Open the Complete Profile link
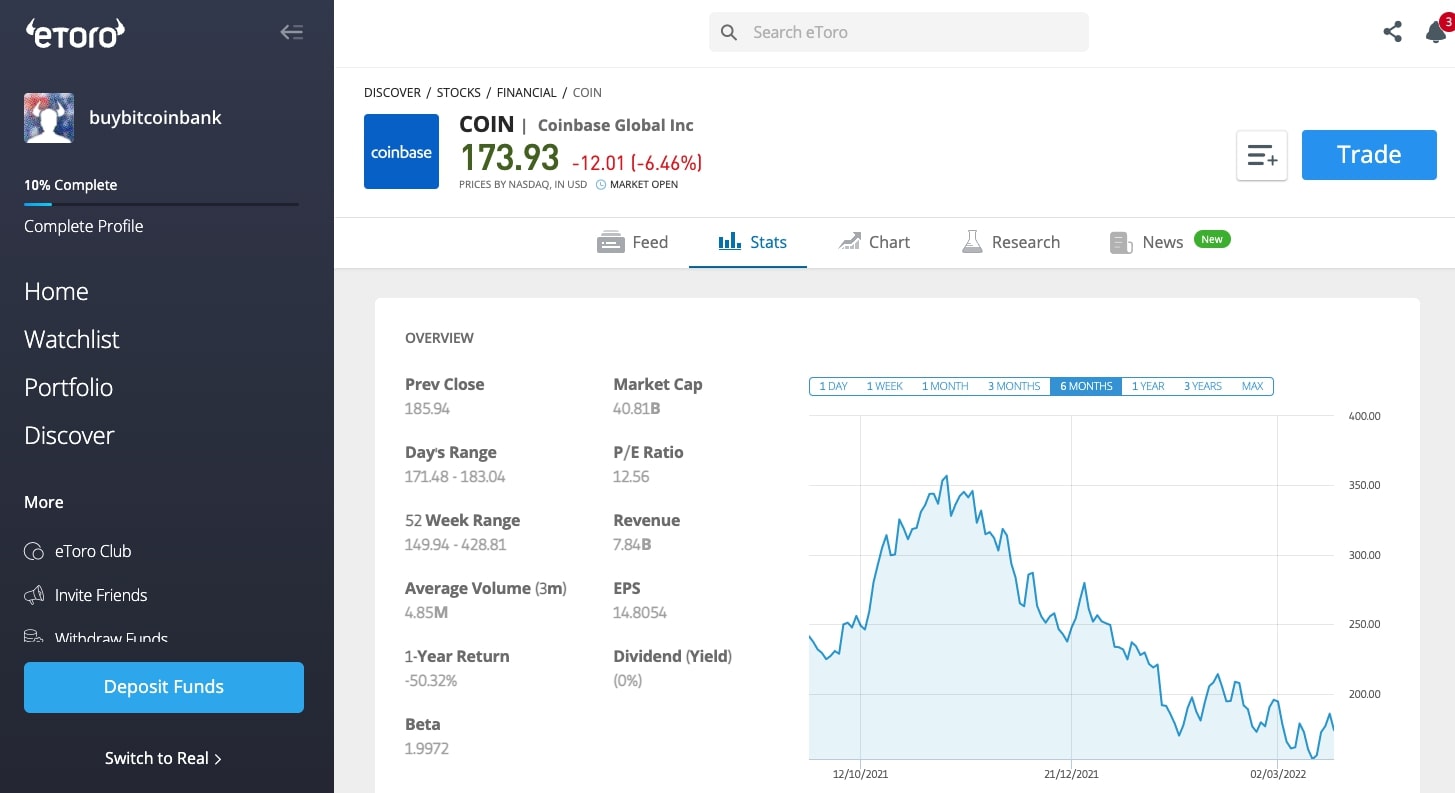The width and height of the screenshot is (1455, 793). pyautogui.click(x=84, y=226)
